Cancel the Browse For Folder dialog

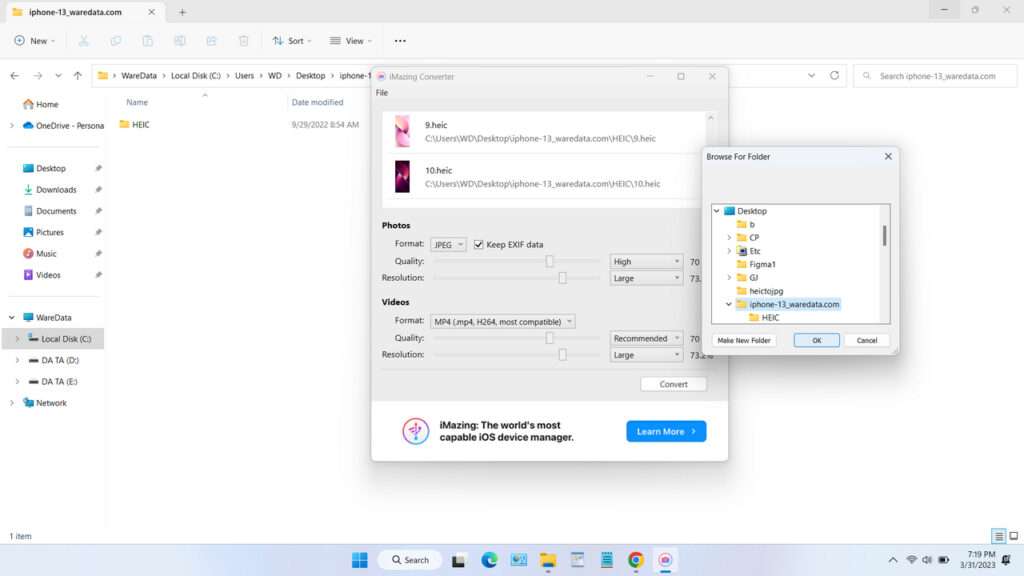867,340
